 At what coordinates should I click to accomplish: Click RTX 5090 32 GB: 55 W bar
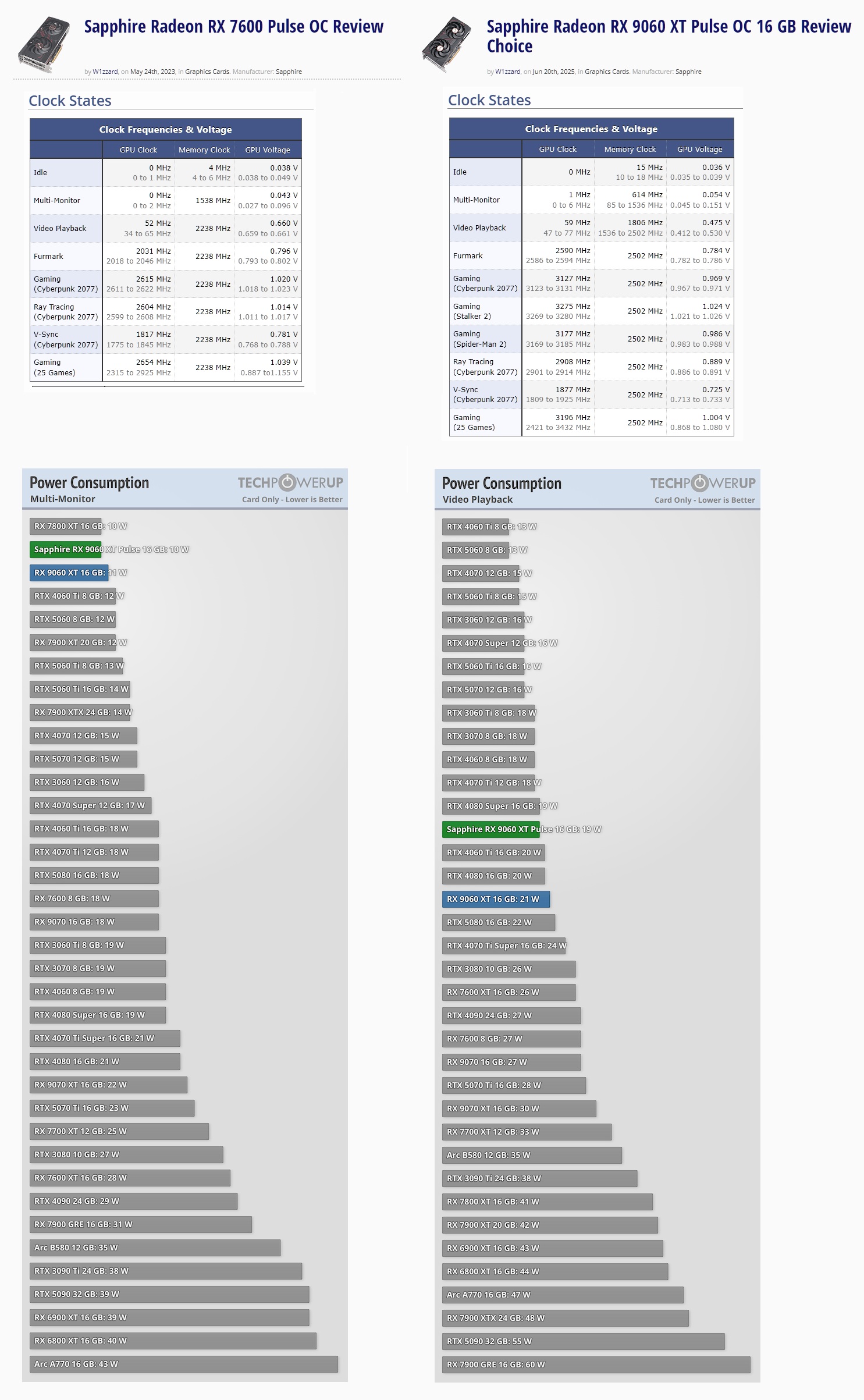click(584, 1341)
